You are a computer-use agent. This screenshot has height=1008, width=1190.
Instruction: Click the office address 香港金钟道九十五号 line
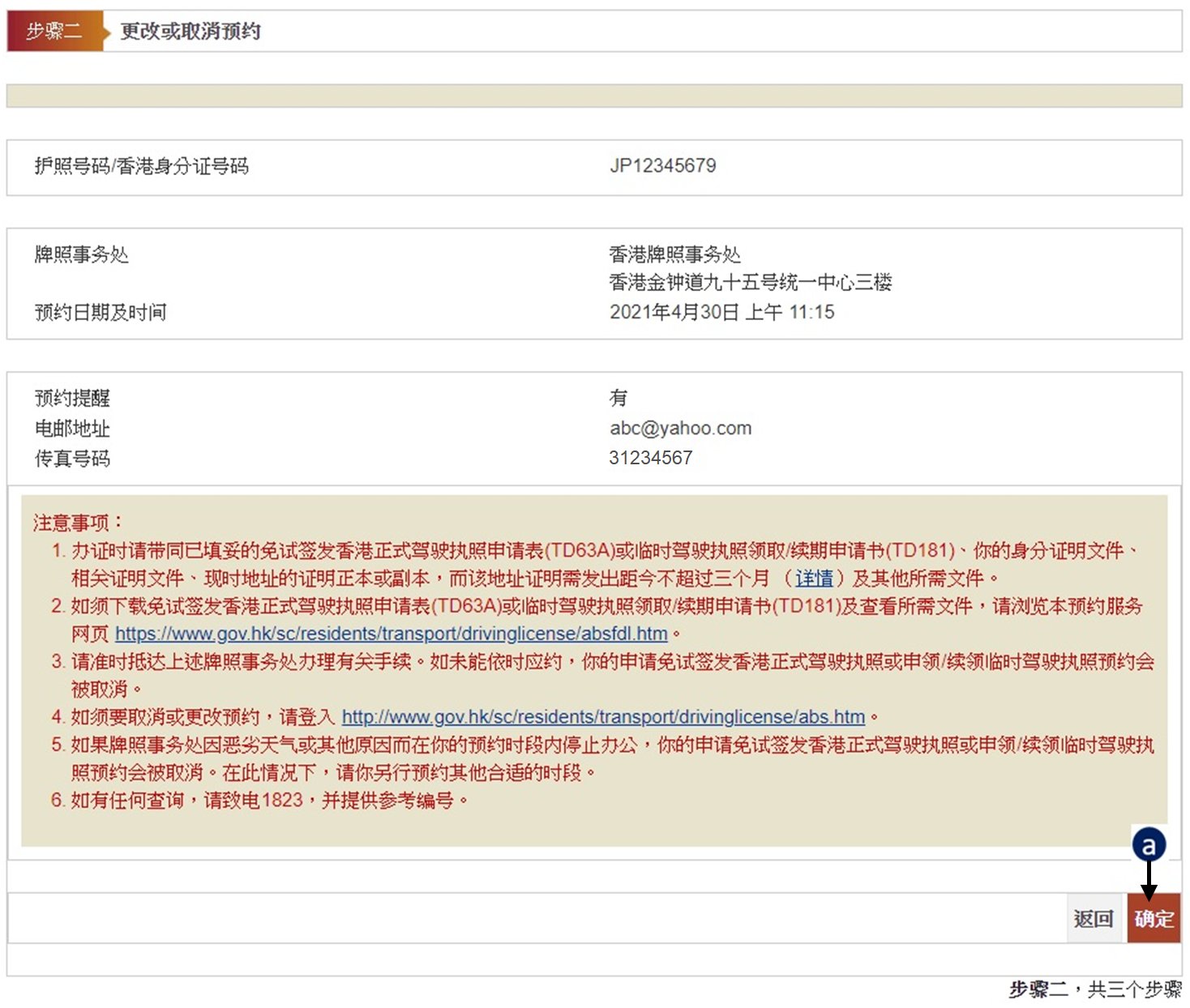coord(750,283)
